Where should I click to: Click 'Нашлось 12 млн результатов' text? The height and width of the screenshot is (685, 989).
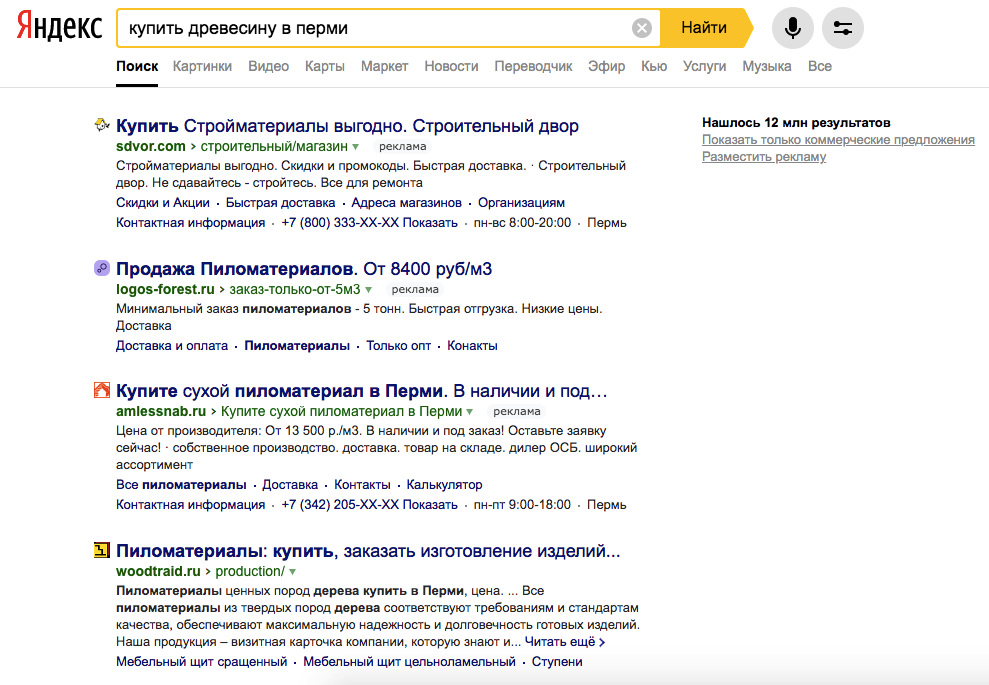tap(796, 122)
